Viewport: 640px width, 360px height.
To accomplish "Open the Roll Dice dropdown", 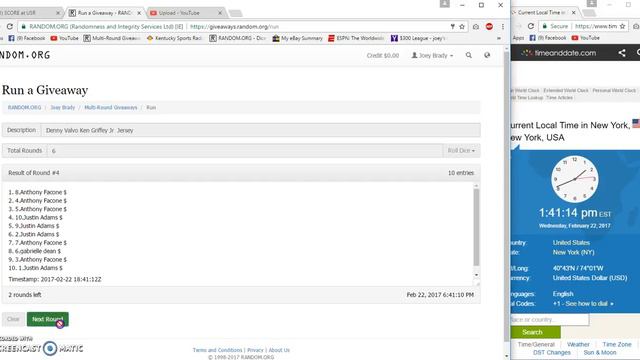I will pyautogui.click(x=461, y=151).
